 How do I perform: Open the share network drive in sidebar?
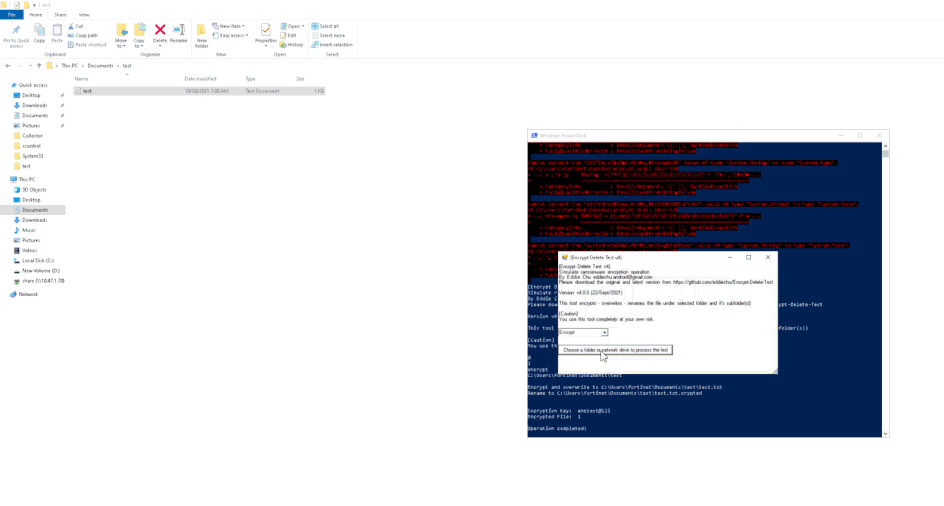click(x=39, y=281)
